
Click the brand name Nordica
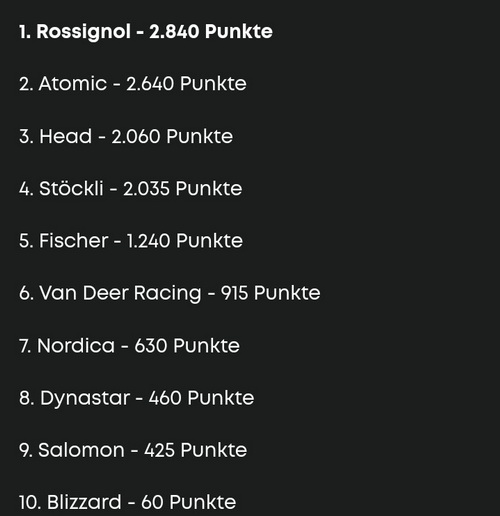pyautogui.click(x=76, y=345)
